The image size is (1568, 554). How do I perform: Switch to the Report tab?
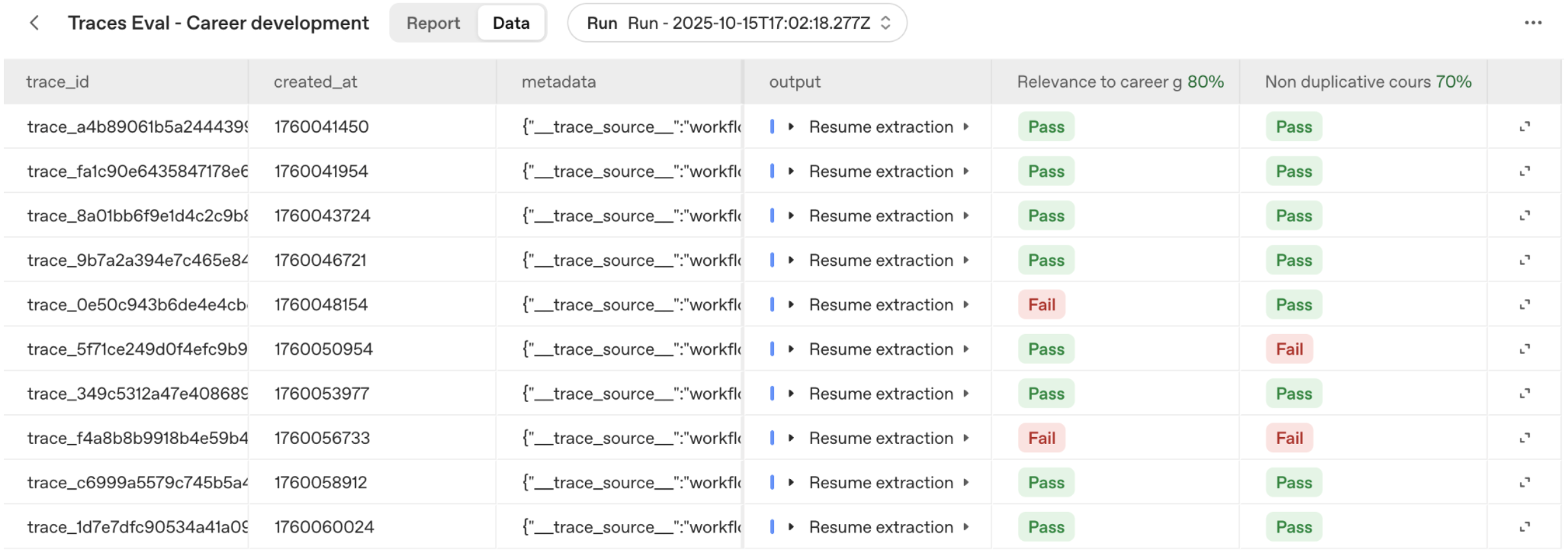point(433,23)
